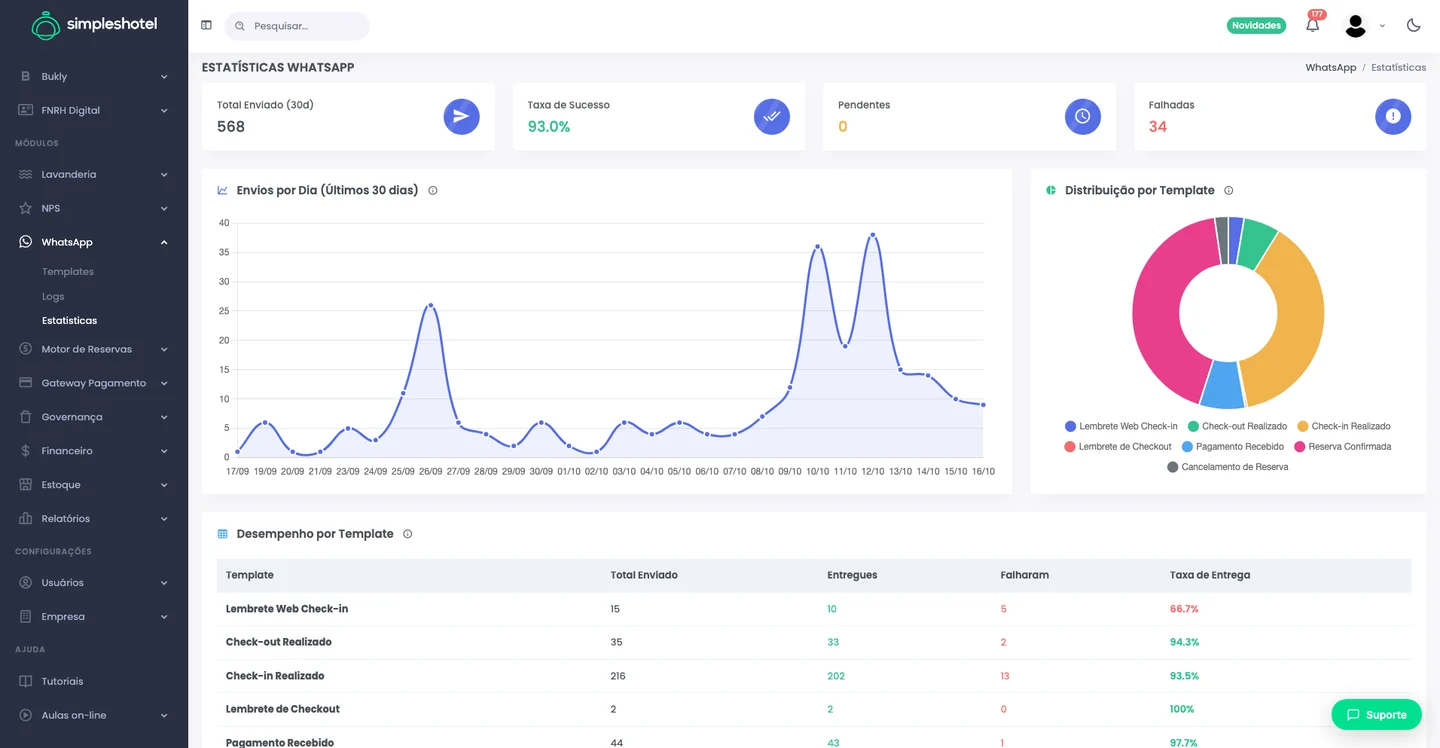Click the Pendentes clock icon

[x=1082, y=116]
